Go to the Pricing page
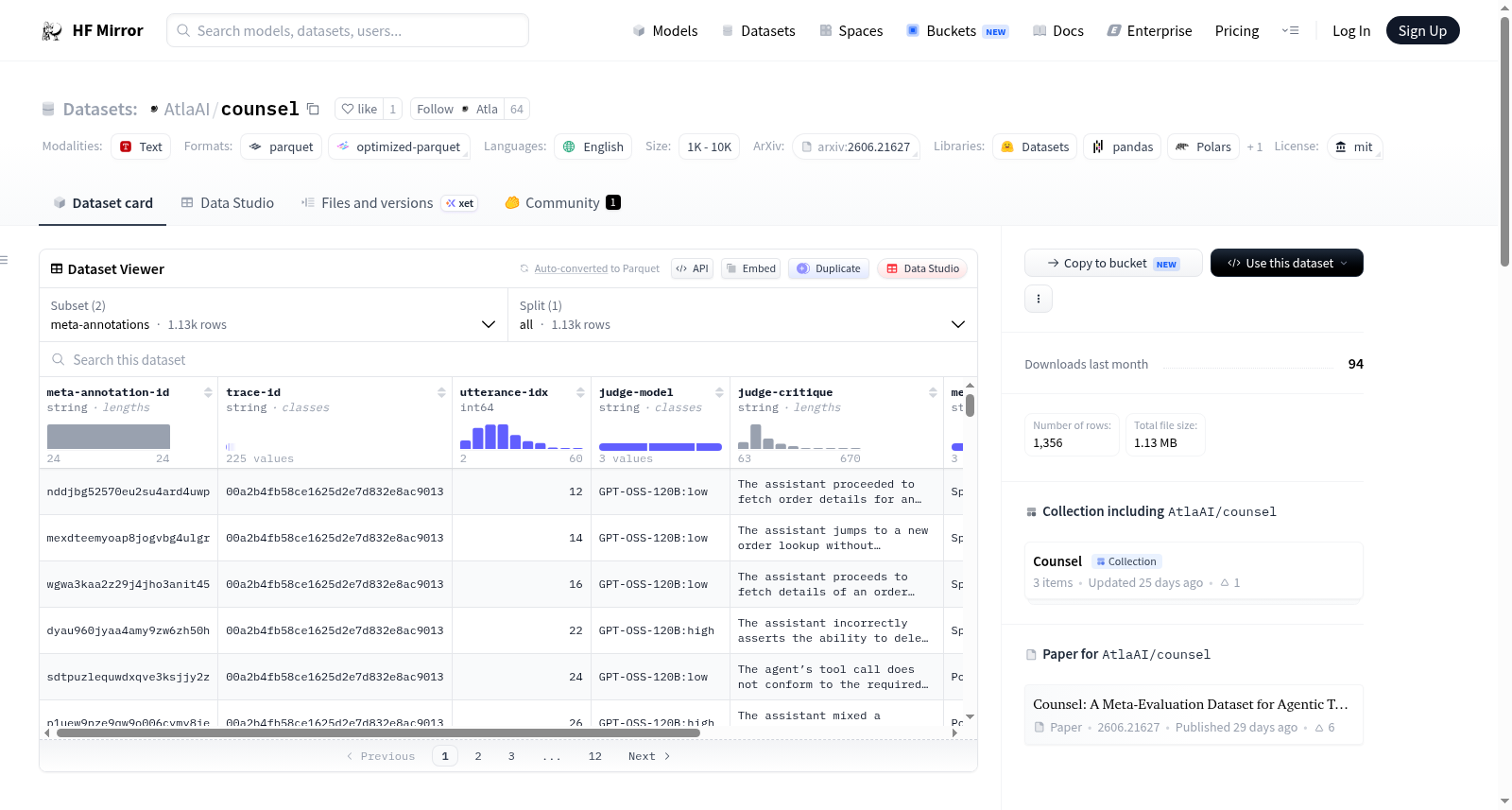 tap(1237, 31)
